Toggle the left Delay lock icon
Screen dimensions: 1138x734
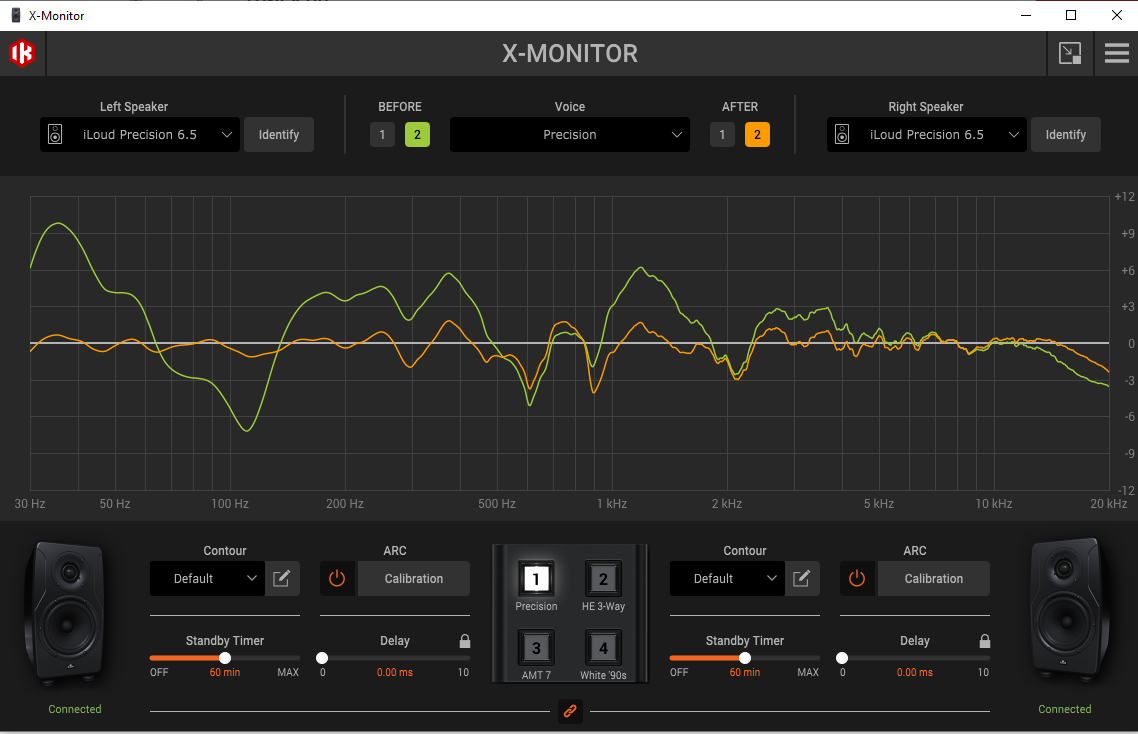(x=465, y=641)
